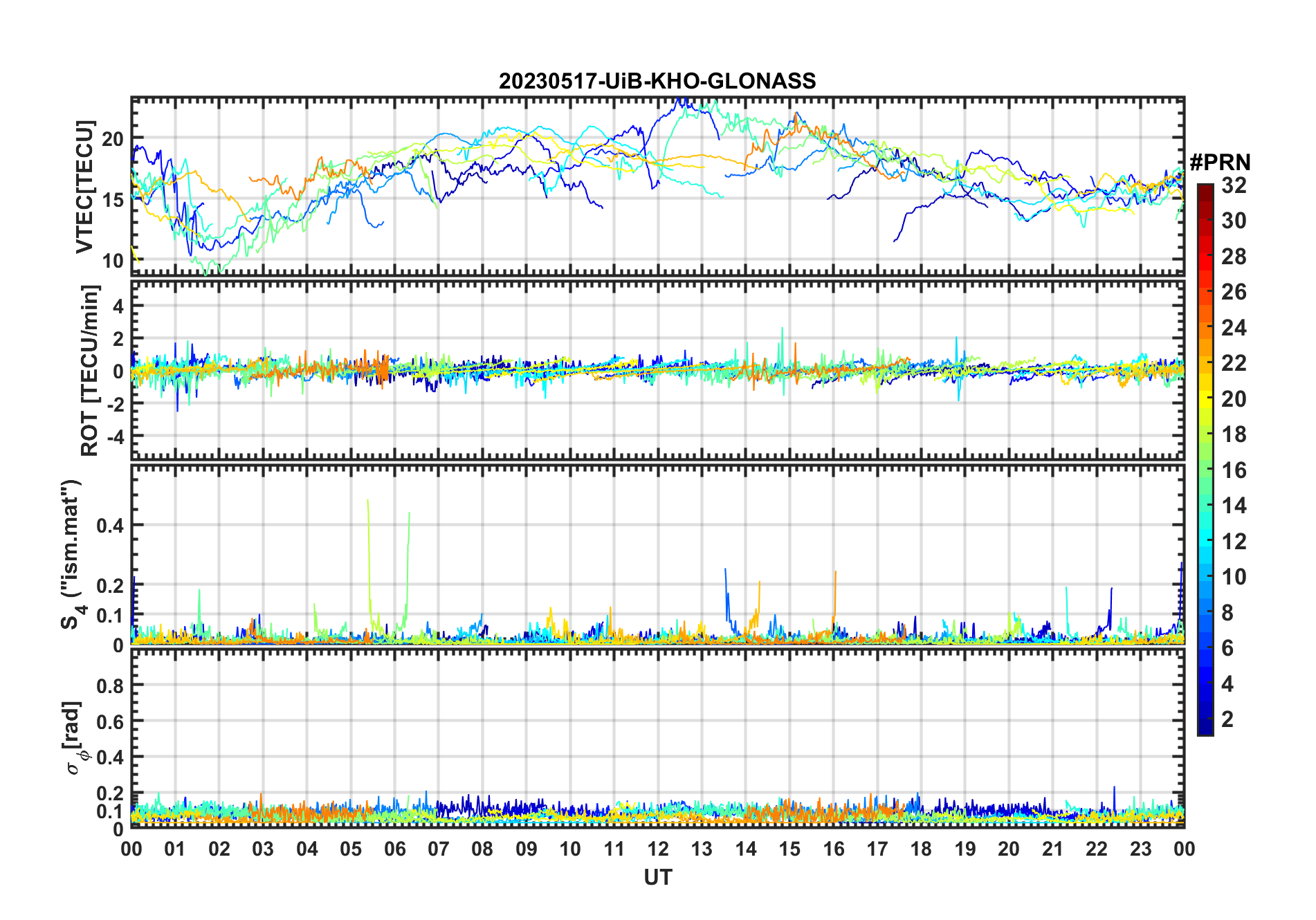Click PRN colorbar tick label "4"

pos(1227,684)
